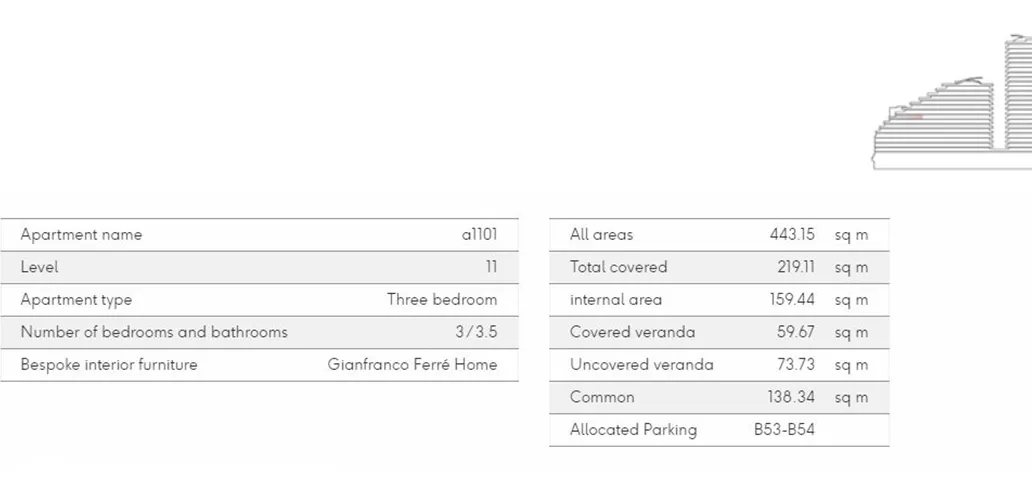This screenshot has width=1032, height=500.
Task: Click the 159.44 internal area value
Action: click(793, 300)
